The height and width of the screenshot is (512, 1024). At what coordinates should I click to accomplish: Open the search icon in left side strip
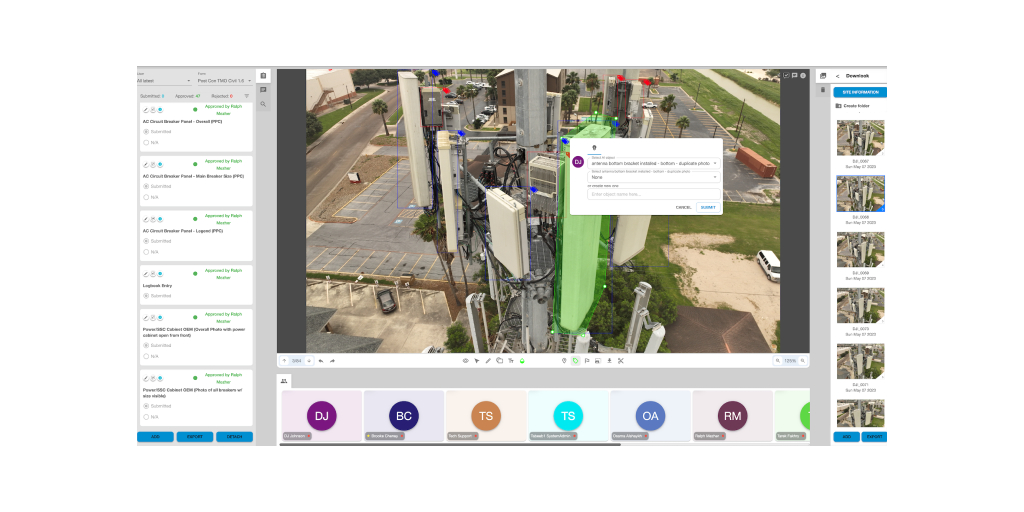tap(263, 104)
